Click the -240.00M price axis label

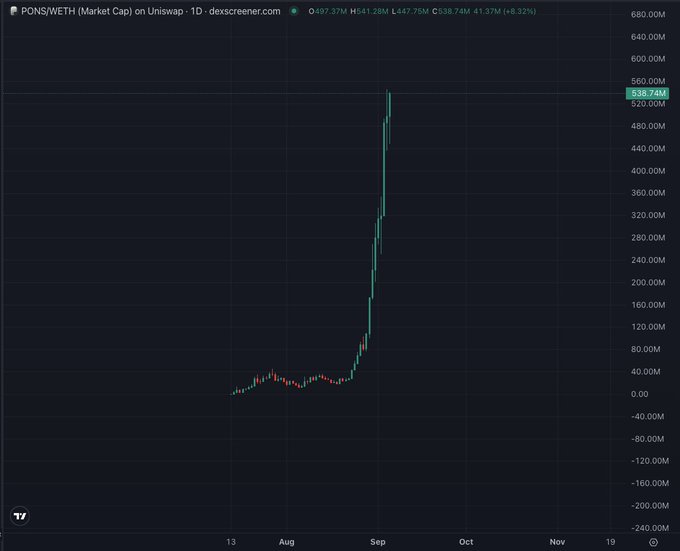(x=650, y=528)
